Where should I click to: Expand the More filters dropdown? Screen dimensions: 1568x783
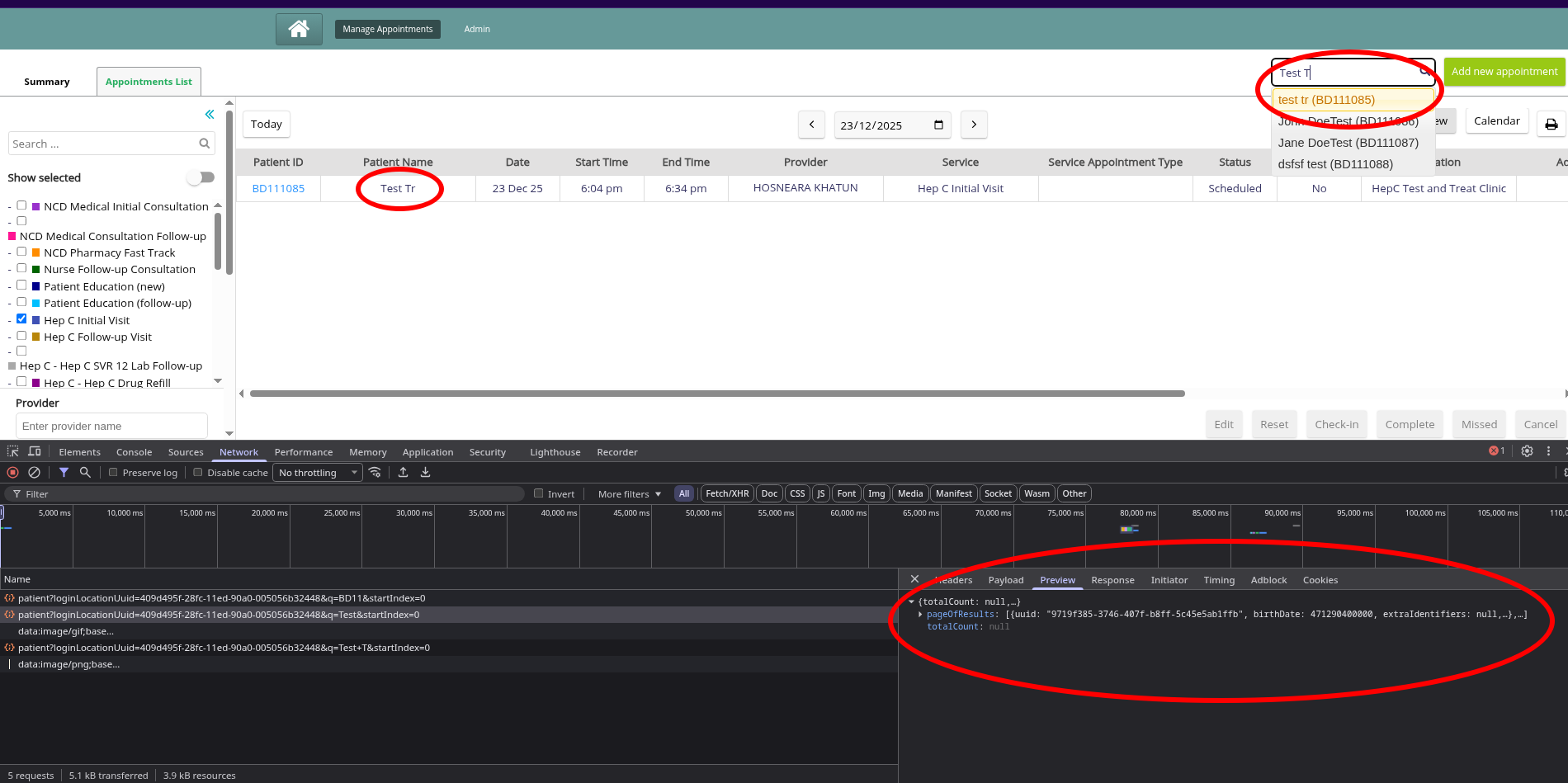click(630, 494)
